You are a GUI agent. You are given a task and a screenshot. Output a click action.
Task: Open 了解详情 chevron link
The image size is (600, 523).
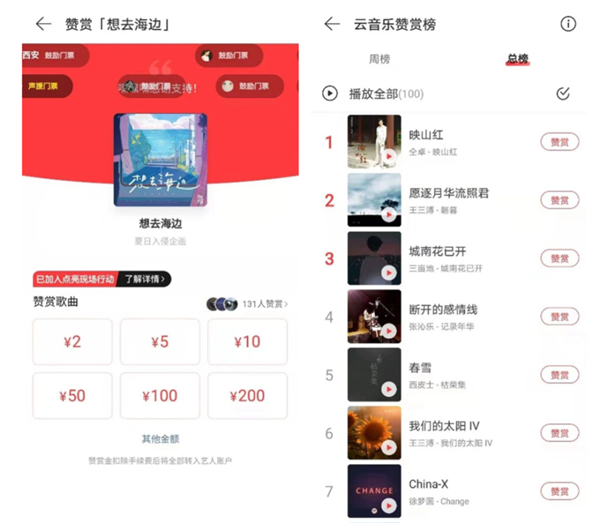pyautogui.click(x=145, y=279)
